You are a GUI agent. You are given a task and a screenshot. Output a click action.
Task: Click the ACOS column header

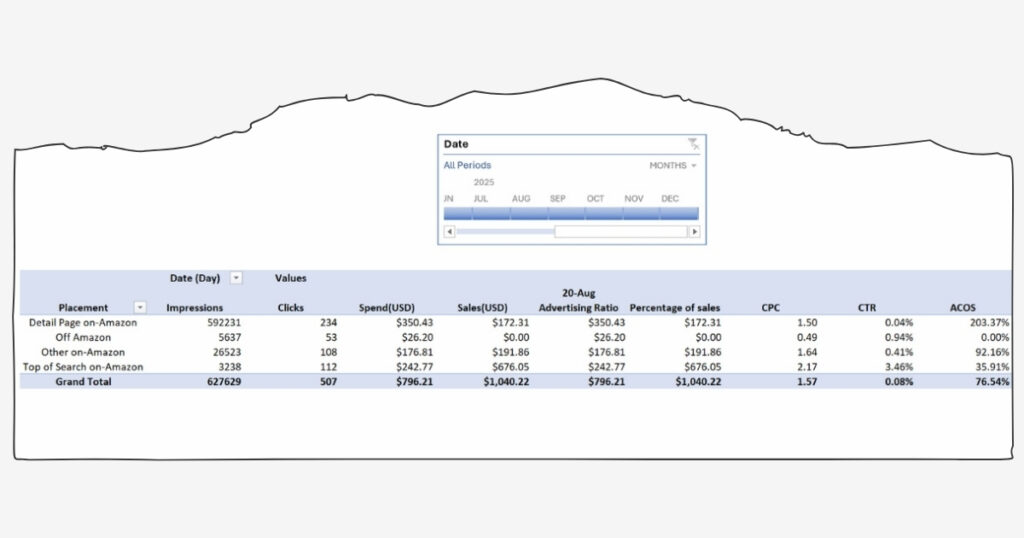pyautogui.click(x=963, y=308)
